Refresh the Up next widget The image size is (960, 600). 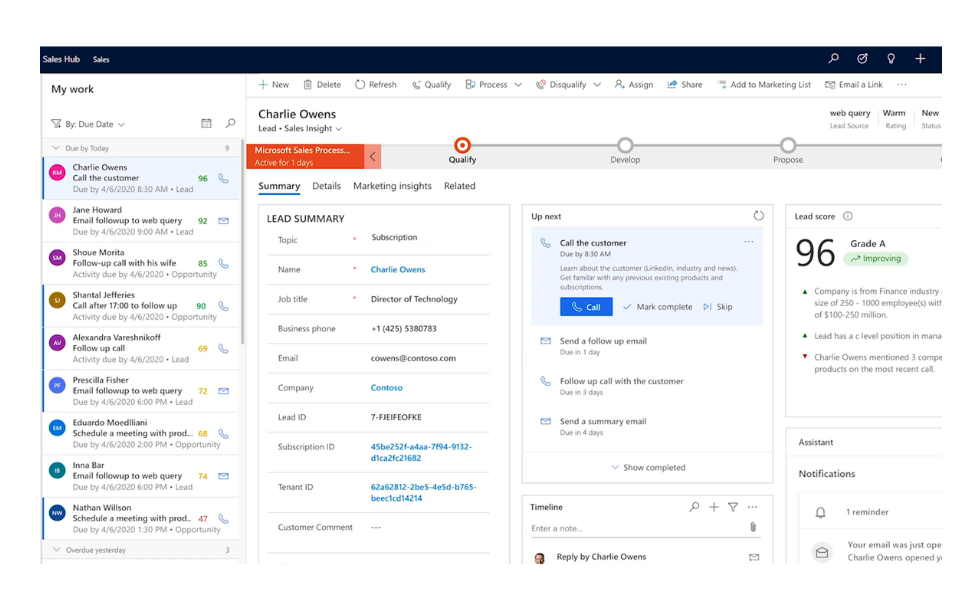point(759,216)
